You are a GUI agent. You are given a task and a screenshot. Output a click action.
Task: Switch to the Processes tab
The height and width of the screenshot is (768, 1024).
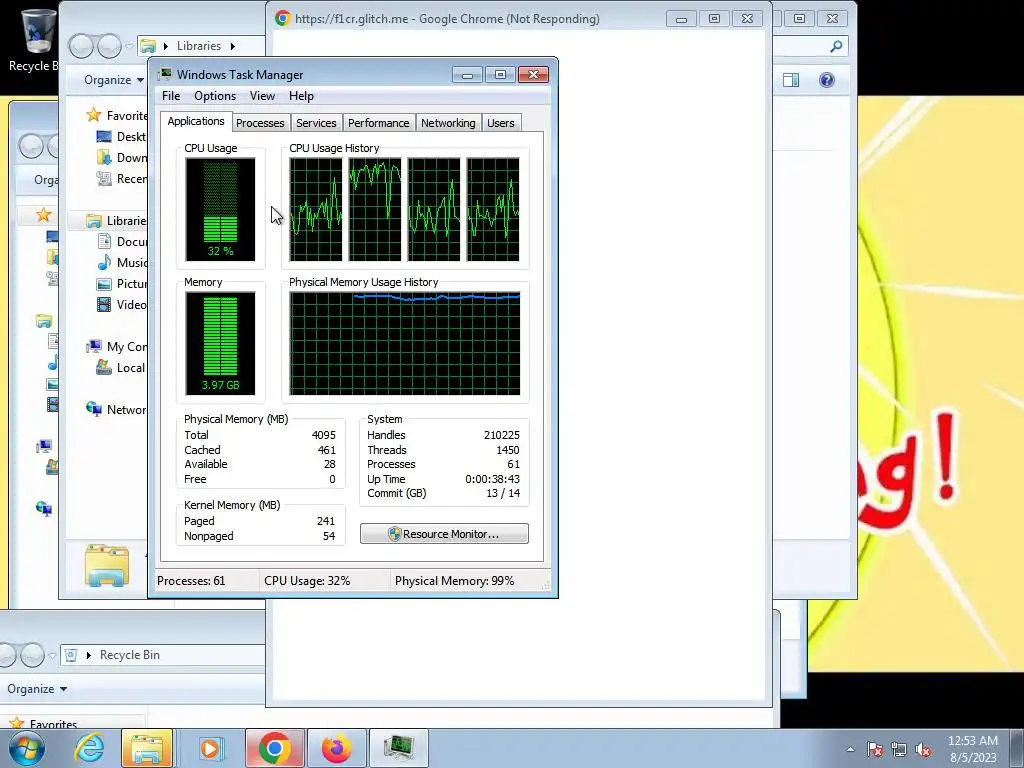260,123
